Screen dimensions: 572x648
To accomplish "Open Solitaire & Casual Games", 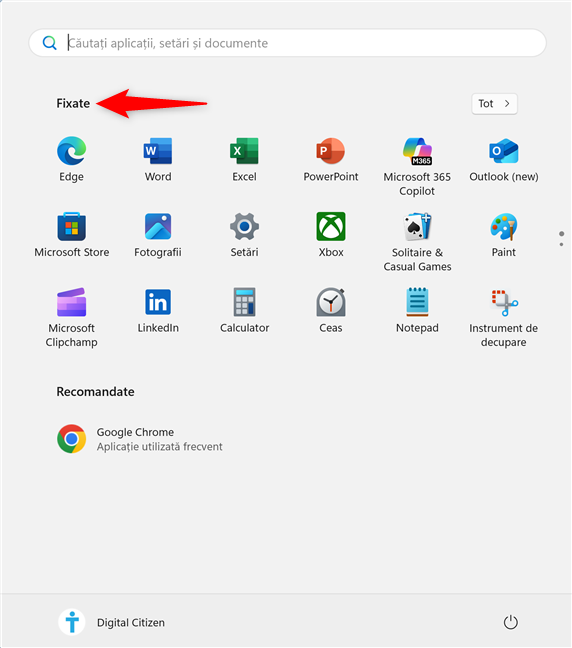I will [417, 242].
